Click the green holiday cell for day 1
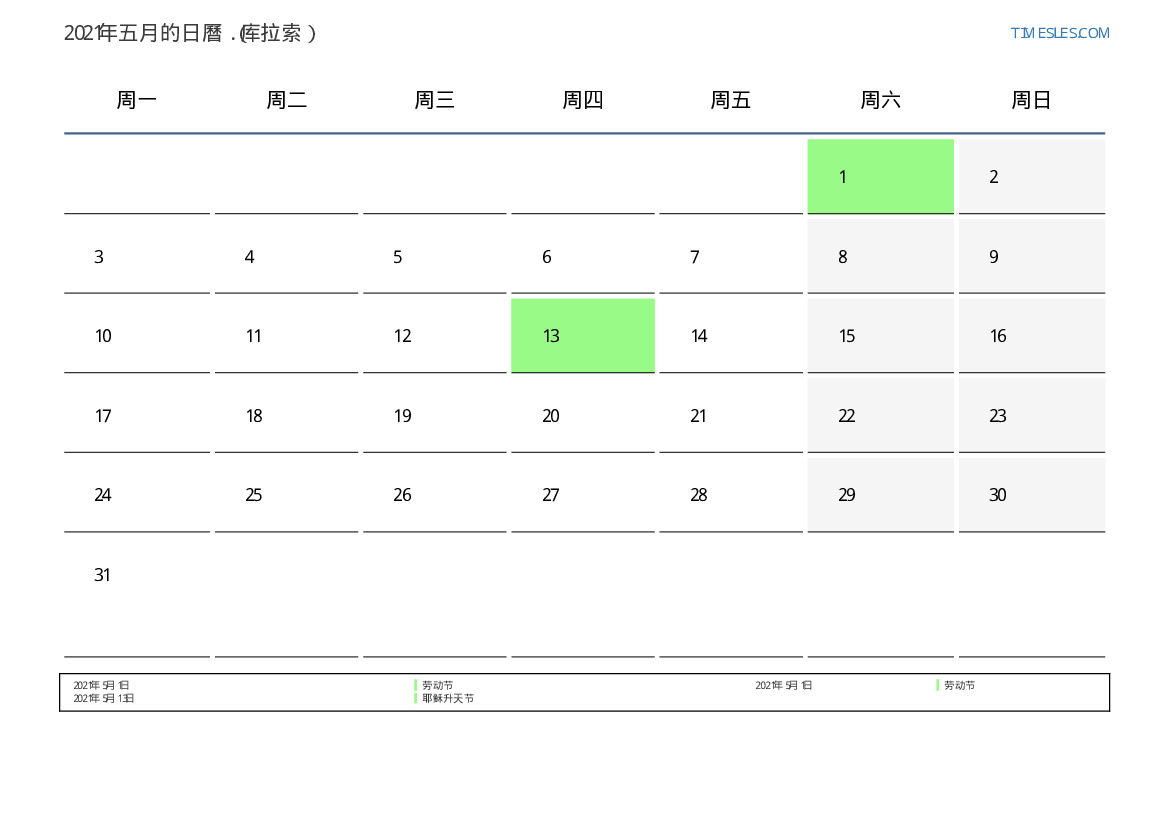 880,176
